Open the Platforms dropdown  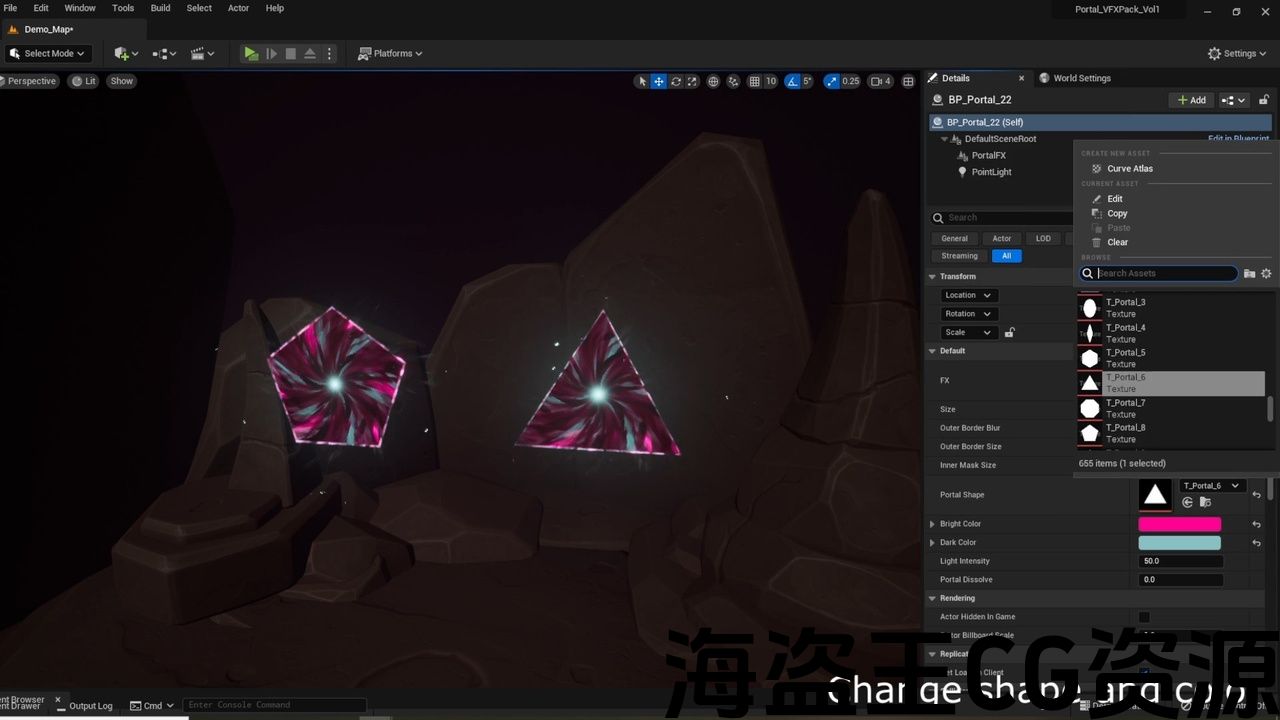(x=390, y=54)
